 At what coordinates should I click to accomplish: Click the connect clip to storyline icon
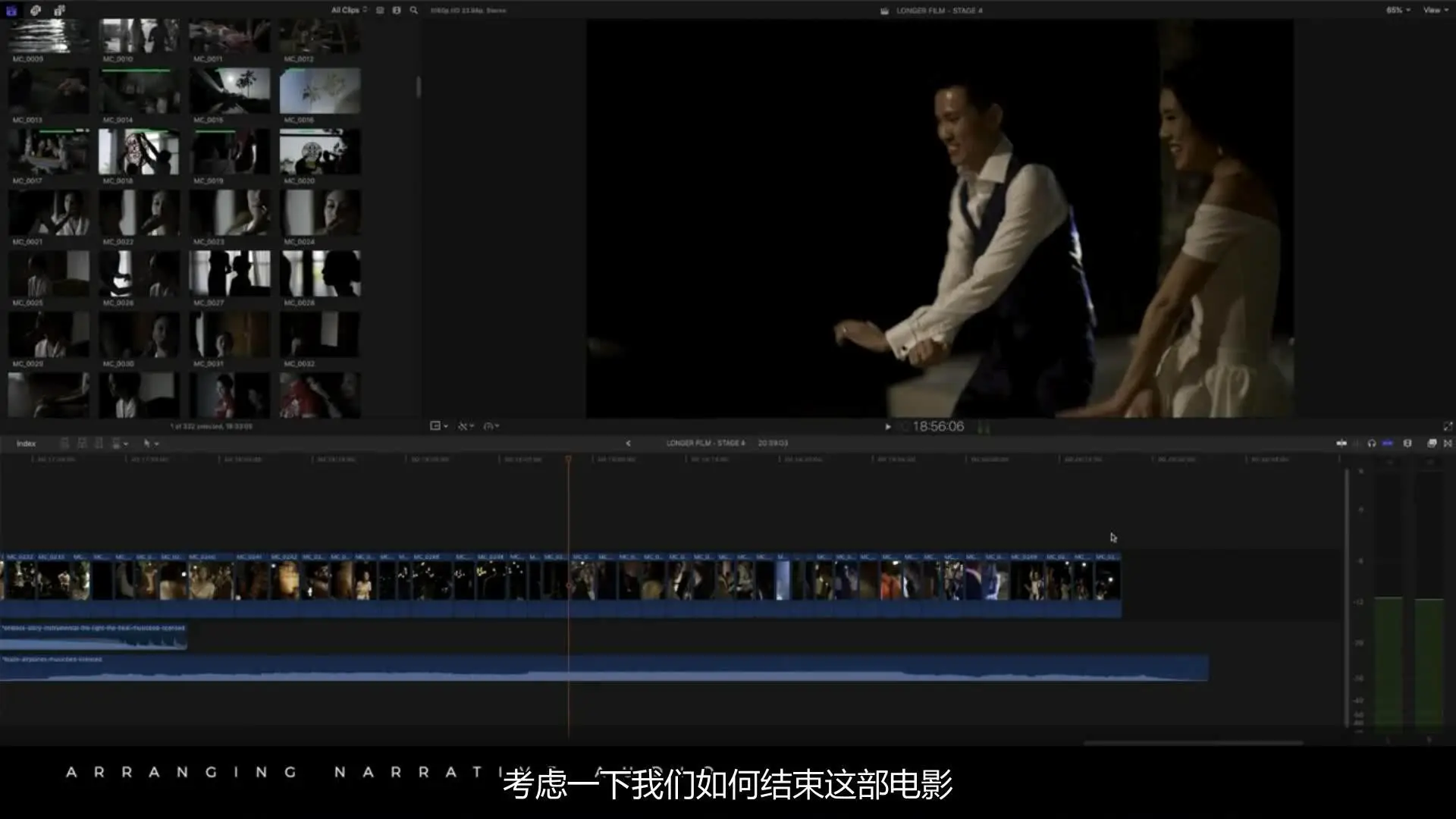[x=64, y=444]
